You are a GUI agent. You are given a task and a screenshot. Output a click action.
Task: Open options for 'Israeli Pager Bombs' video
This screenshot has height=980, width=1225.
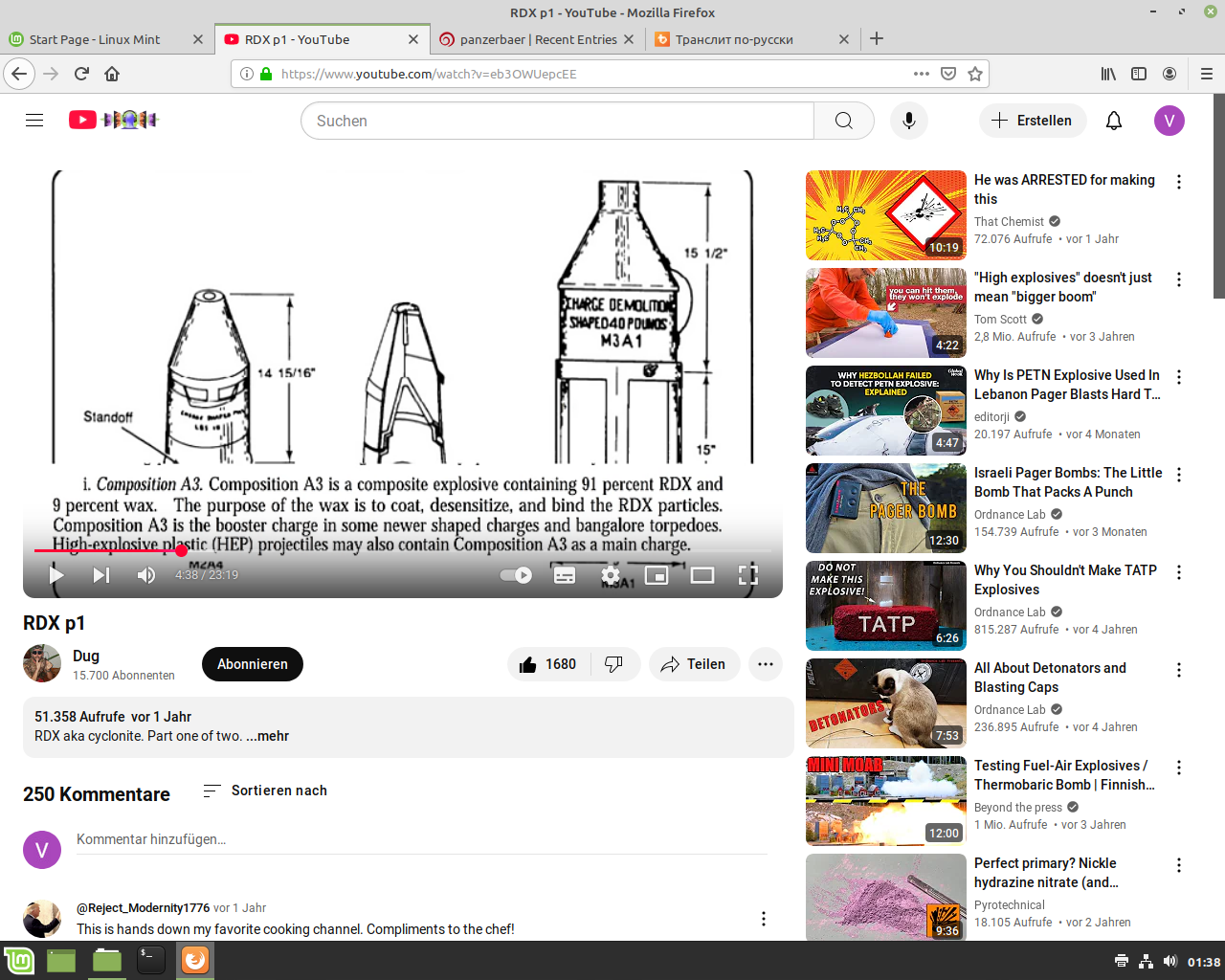1179,475
